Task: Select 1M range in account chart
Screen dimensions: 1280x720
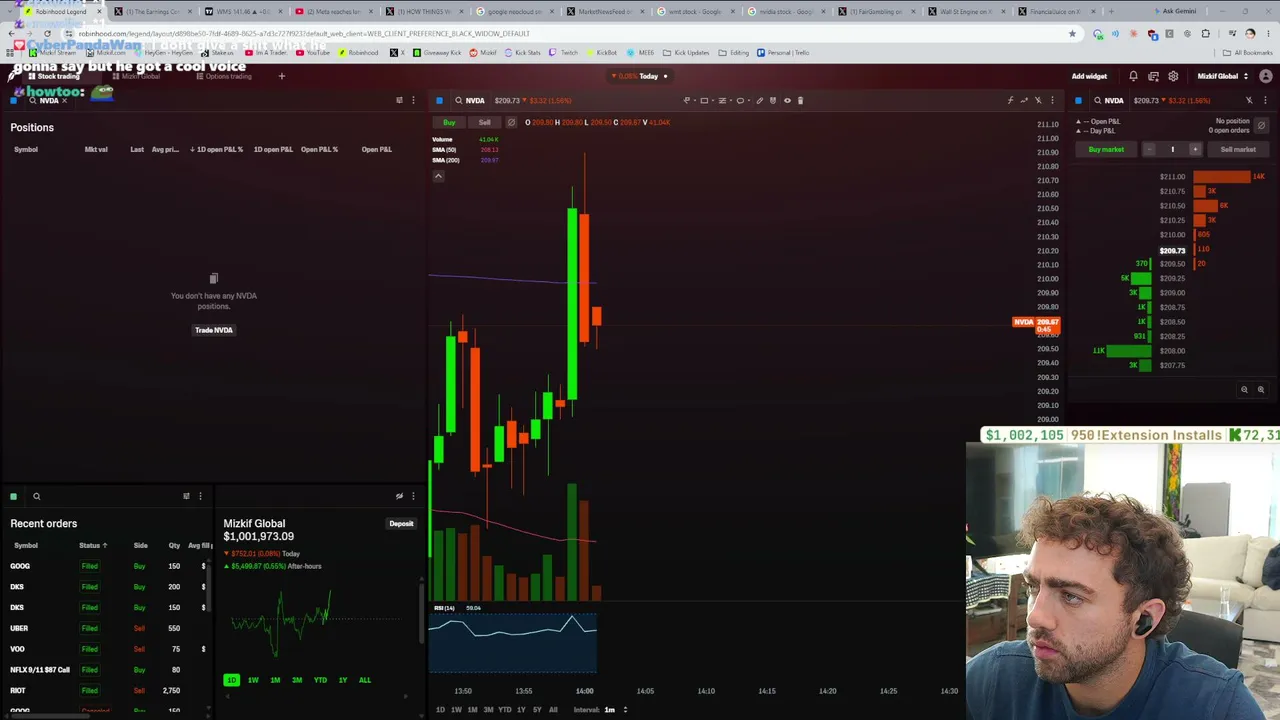Action: tap(275, 680)
